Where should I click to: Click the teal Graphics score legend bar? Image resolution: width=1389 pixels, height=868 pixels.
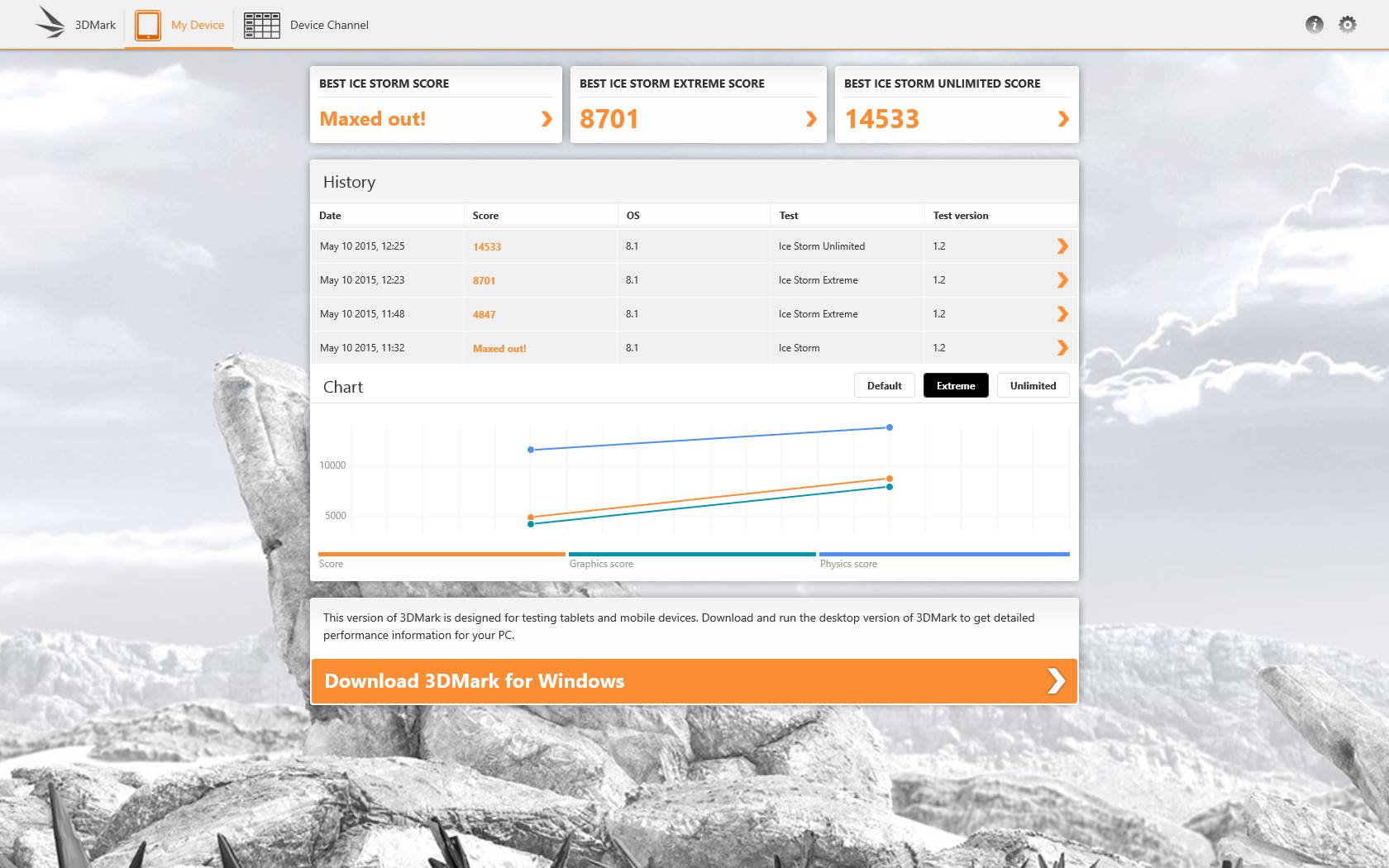point(692,554)
